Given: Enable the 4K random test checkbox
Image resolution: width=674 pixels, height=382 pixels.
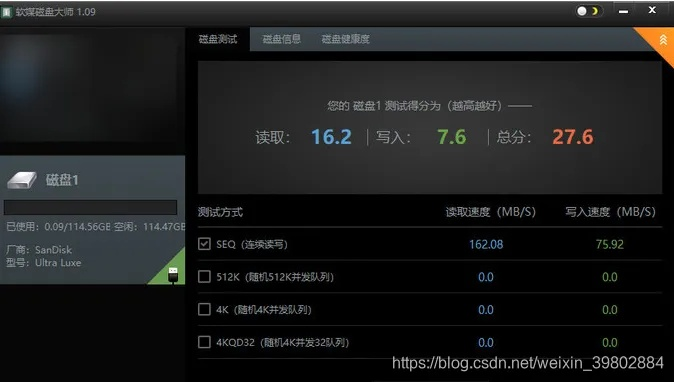Looking at the screenshot, I should point(204,309).
